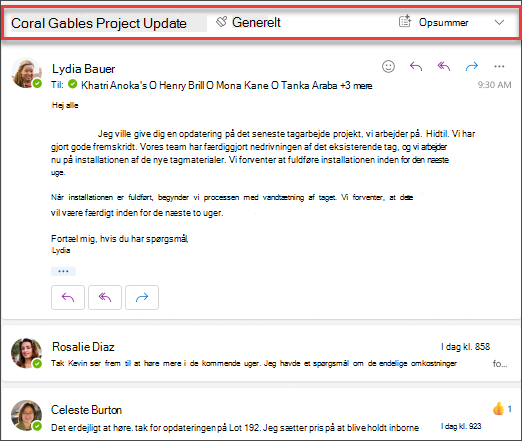The image size is (522, 441).
Task: Reply all using the header double-arrow icon
Action: pos(444,66)
